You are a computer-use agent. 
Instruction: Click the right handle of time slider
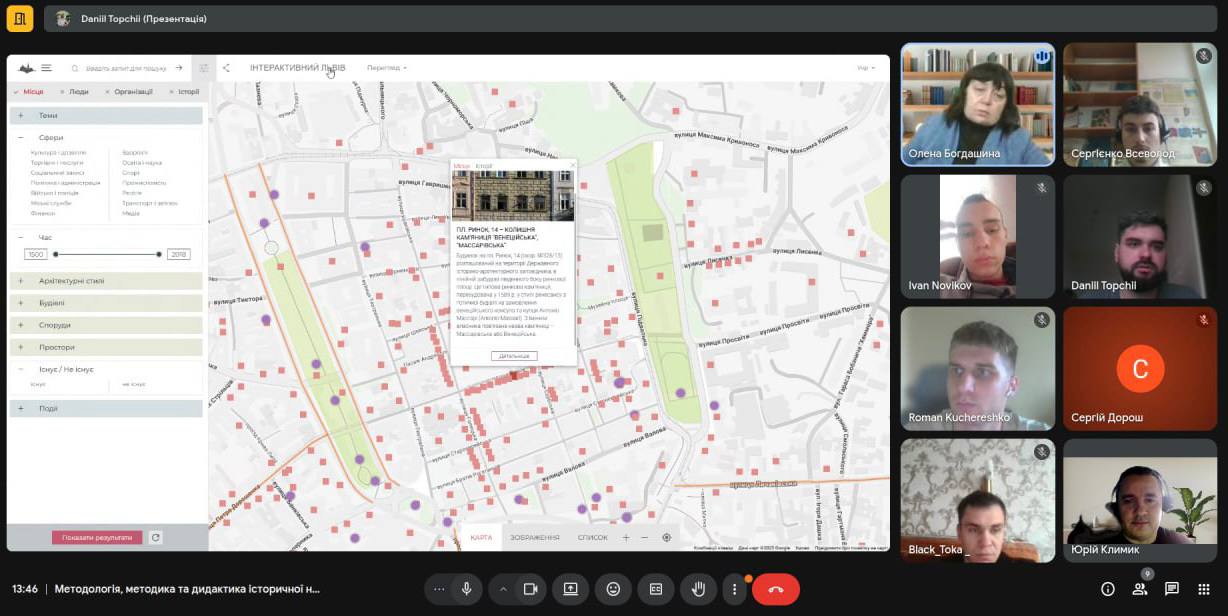[x=159, y=254]
